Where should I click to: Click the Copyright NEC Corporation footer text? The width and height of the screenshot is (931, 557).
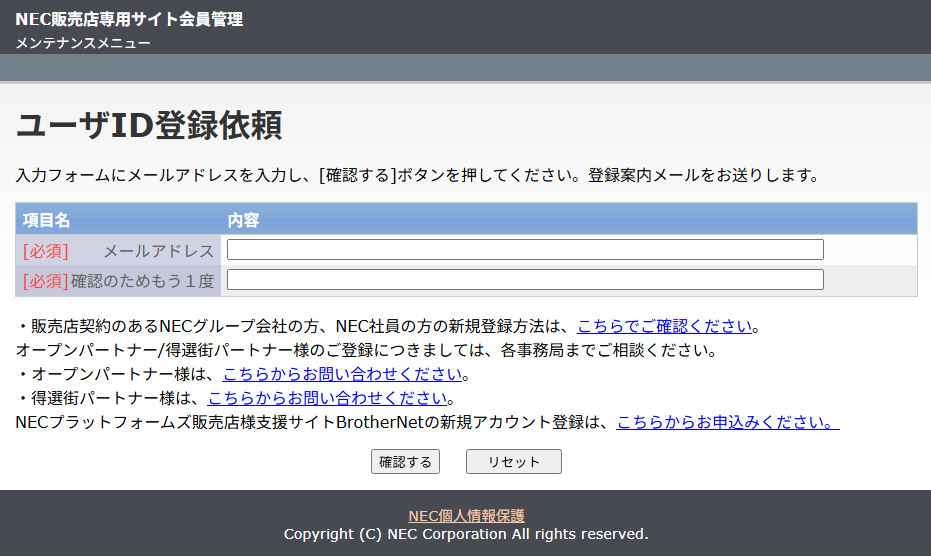coord(466,534)
